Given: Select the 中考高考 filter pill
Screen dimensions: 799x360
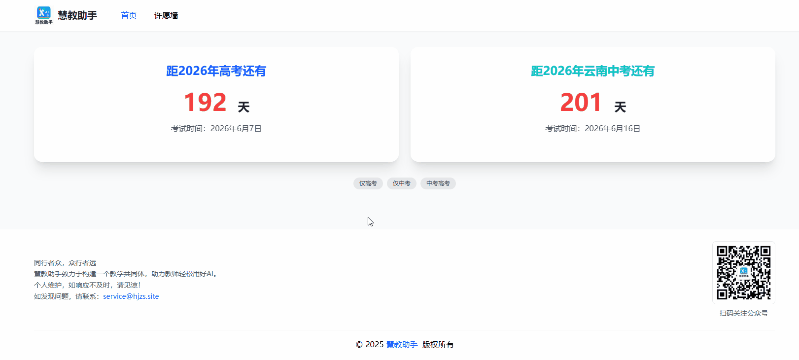Looking at the screenshot, I should coord(438,184).
